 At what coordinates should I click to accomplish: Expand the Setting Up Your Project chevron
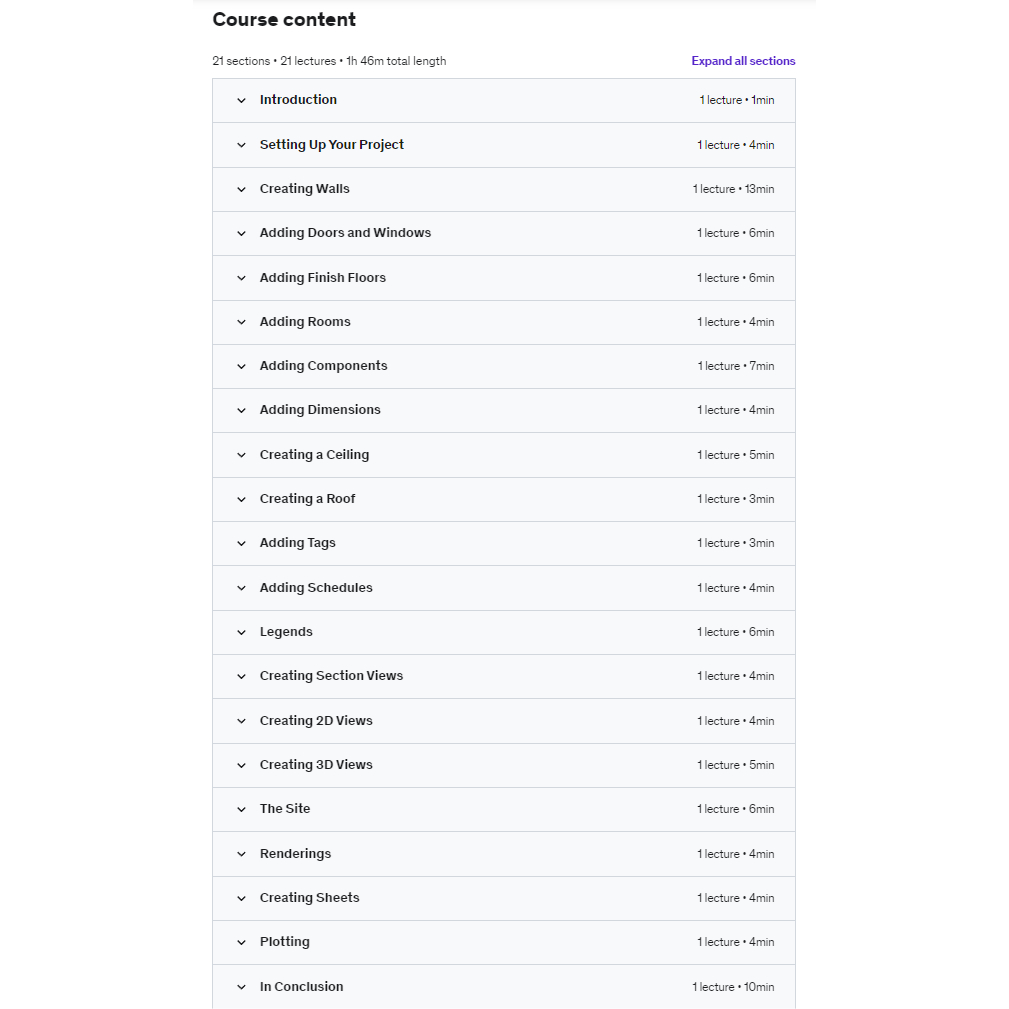click(241, 145)
